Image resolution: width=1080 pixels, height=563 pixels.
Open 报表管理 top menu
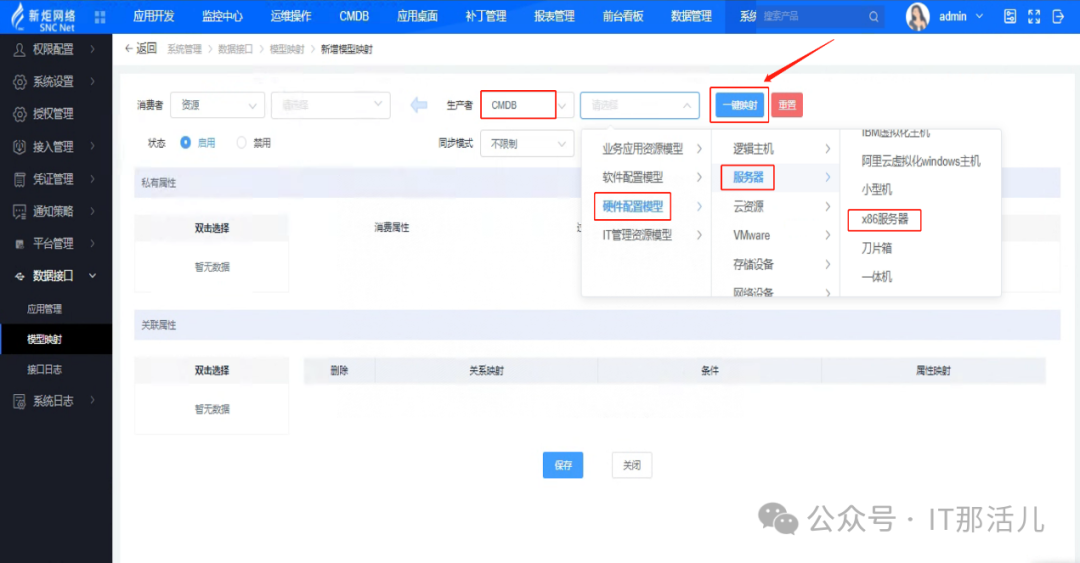click(x=554, y=17)
